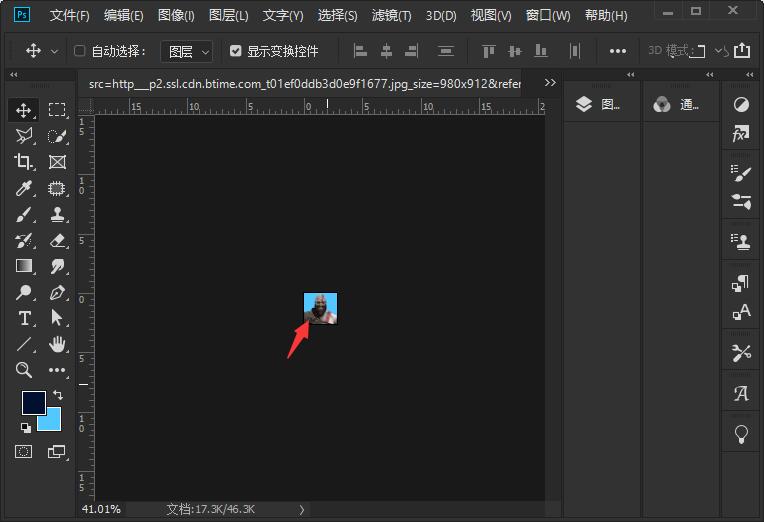Open the Move tool preset picker arrow
764x522 pixels.
tap(55, 51)
